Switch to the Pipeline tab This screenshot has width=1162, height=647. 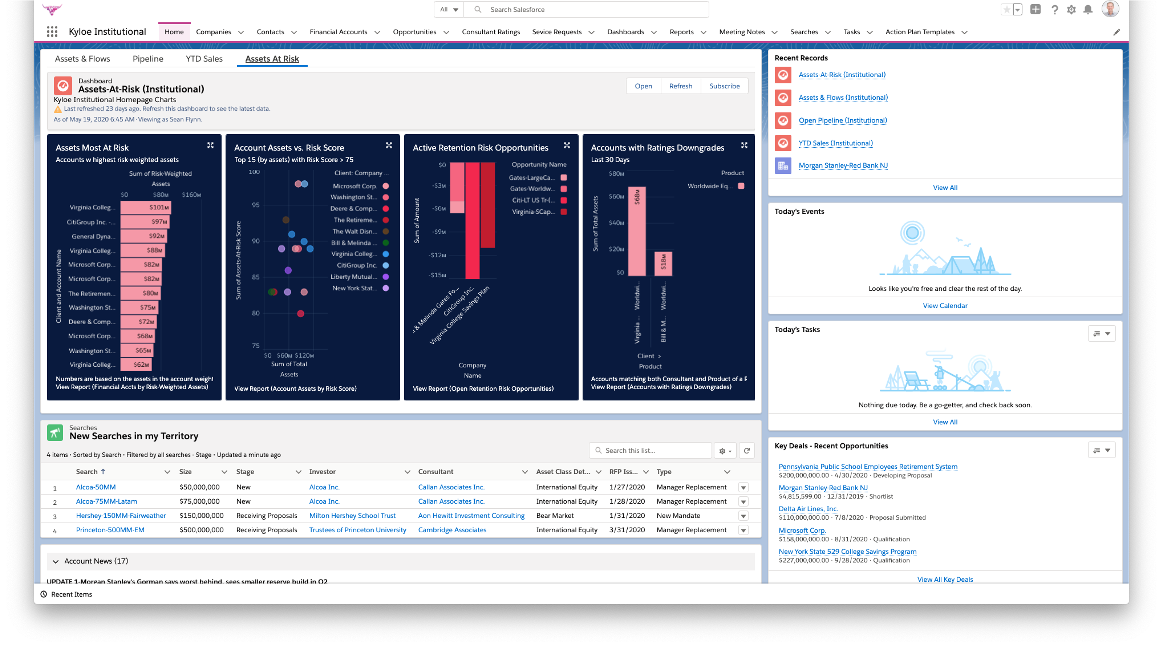(x=147, y=59)
